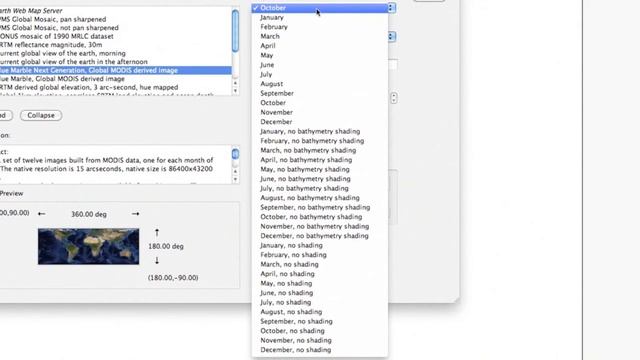Select Global Mosaic, not pan sharpened

[116, 28]
